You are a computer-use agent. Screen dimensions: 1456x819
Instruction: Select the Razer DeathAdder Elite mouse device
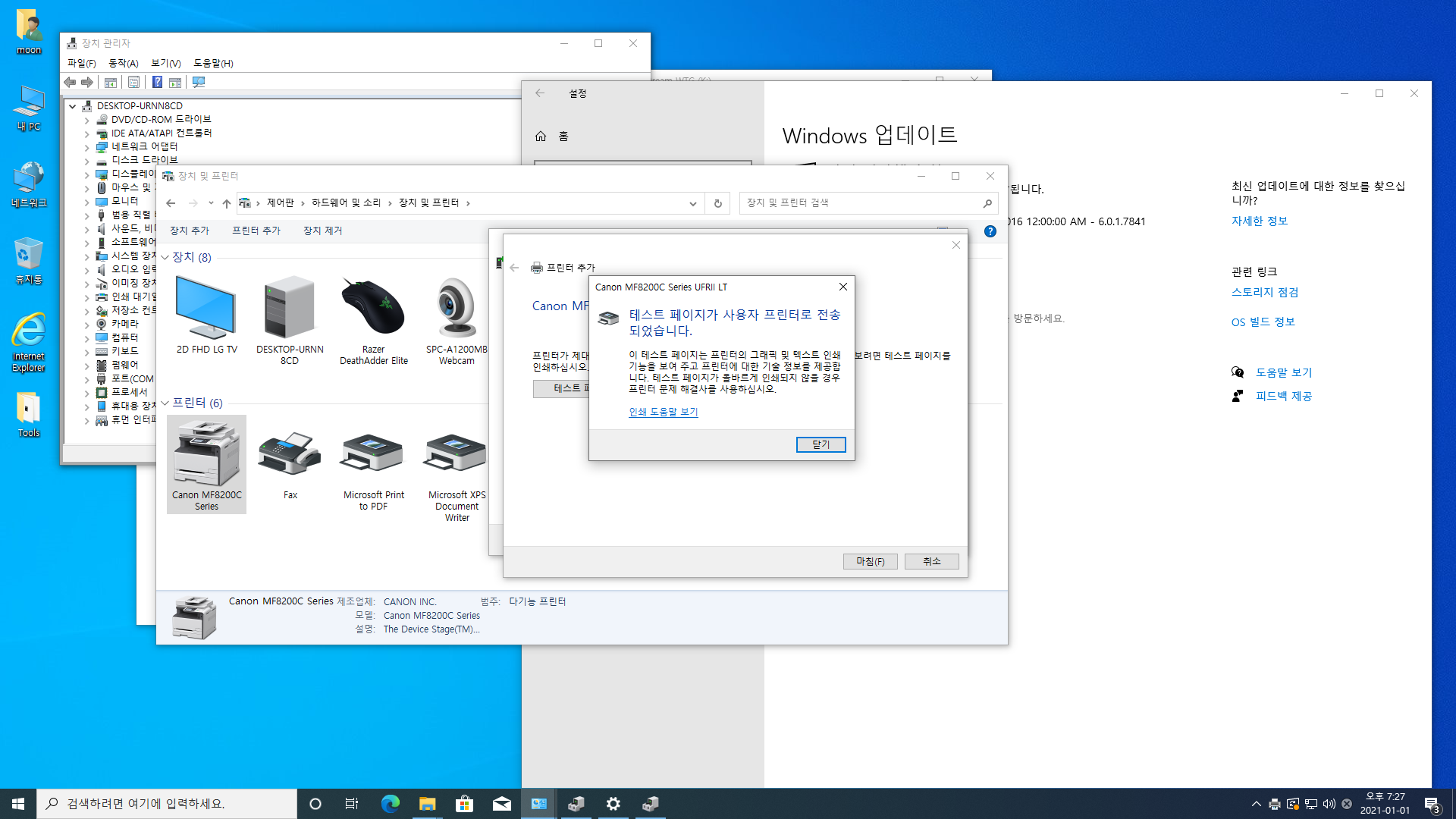373,320
